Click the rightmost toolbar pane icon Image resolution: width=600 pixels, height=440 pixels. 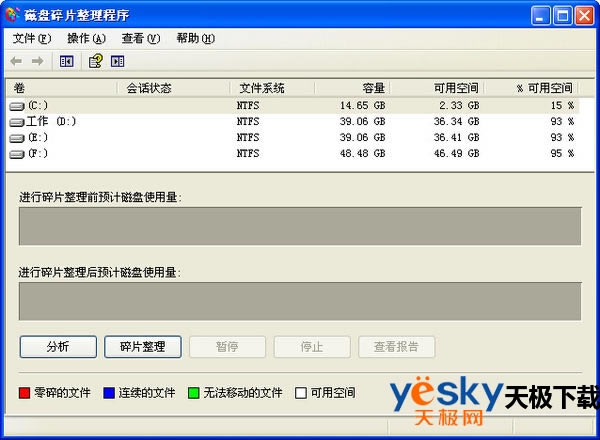(x=118, y=61)
